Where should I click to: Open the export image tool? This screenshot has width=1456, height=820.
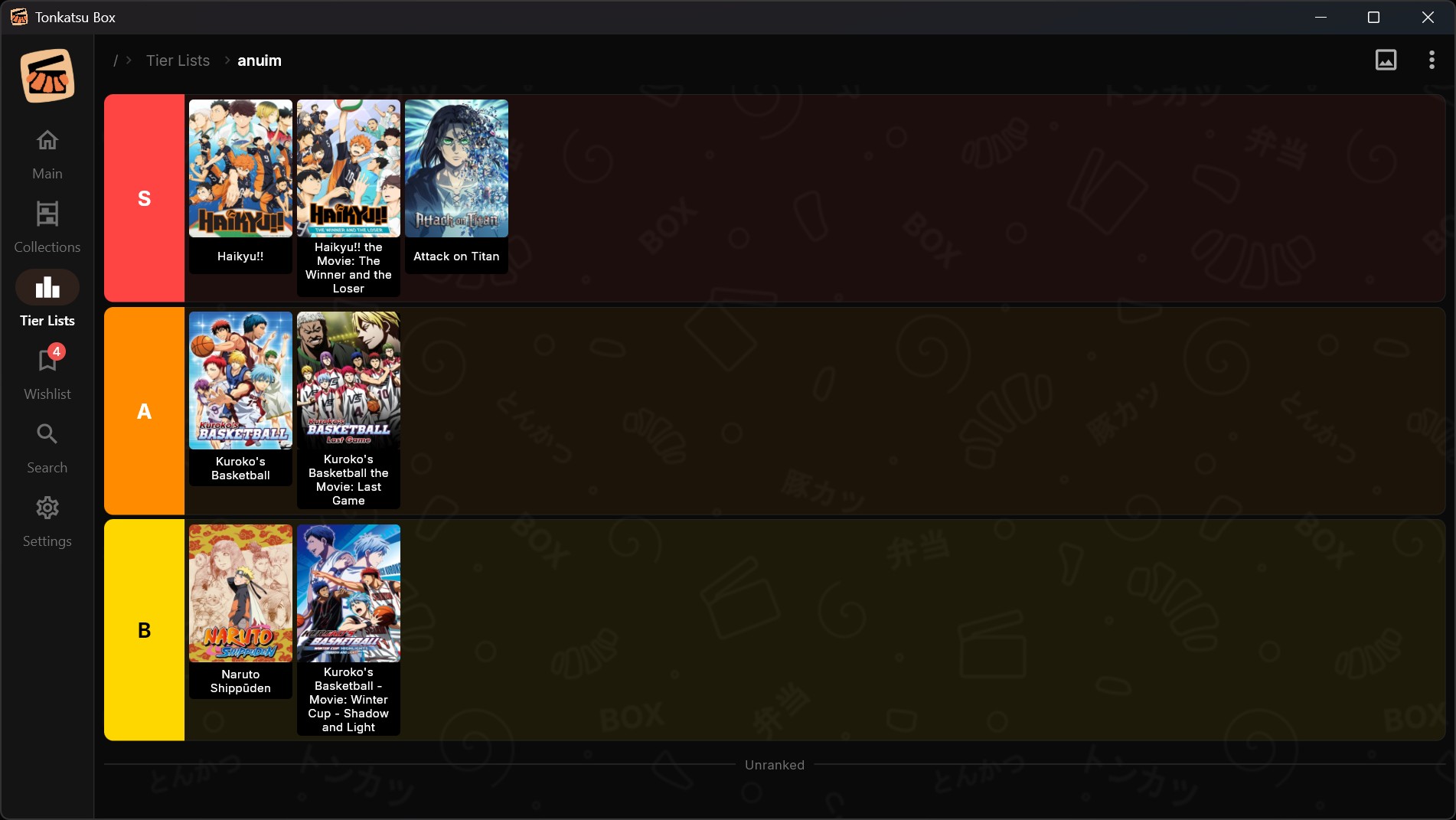tap(1386, 60)
